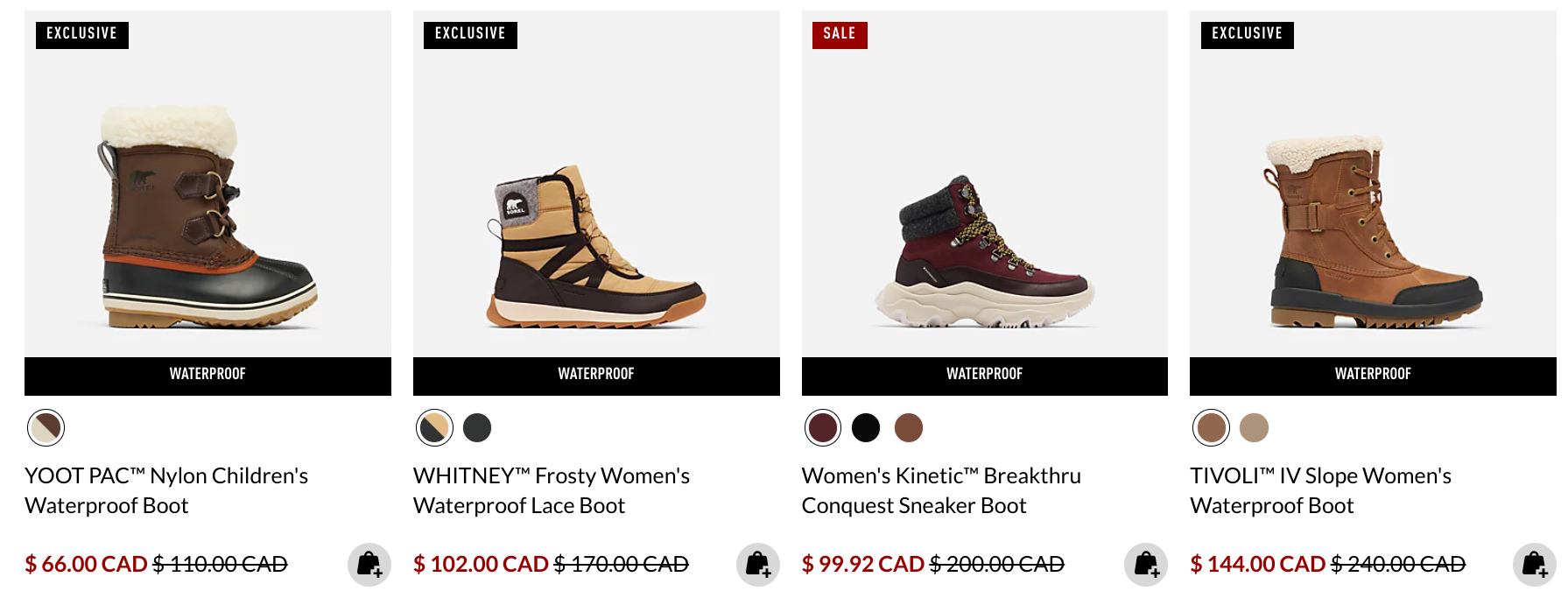Screen dimensions: 1568x591
Task: Choose dark grey WHITNEY Frosty color
Action: point(477,428)
